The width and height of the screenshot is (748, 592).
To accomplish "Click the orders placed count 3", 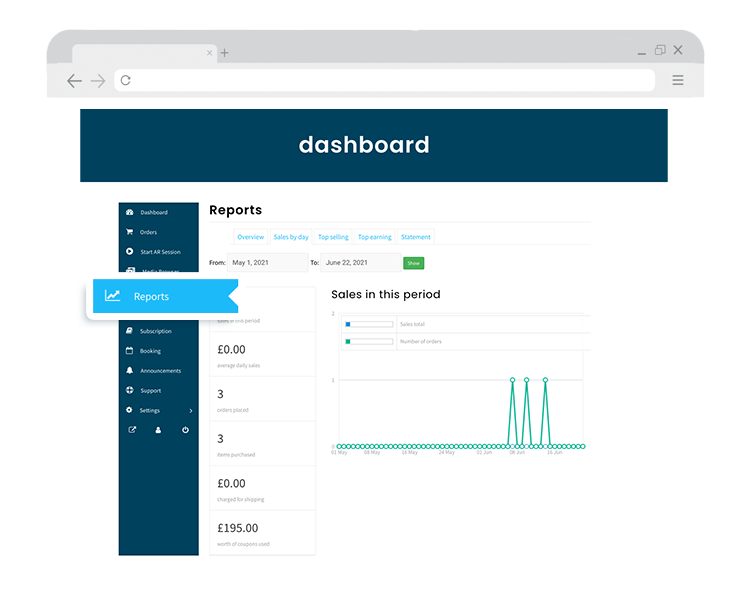I will (x=220, y=395).
